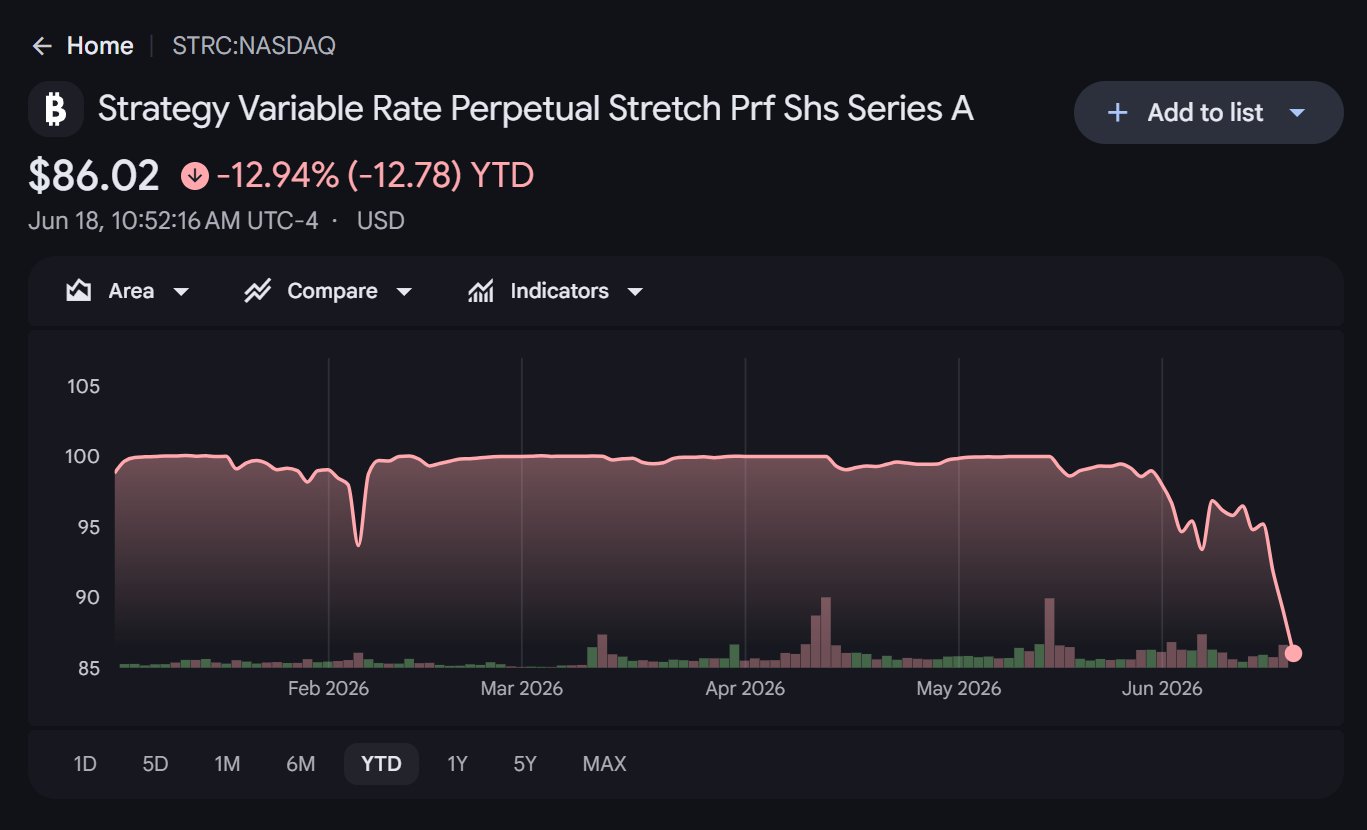Go back to Home link

(x=100, y=46)
